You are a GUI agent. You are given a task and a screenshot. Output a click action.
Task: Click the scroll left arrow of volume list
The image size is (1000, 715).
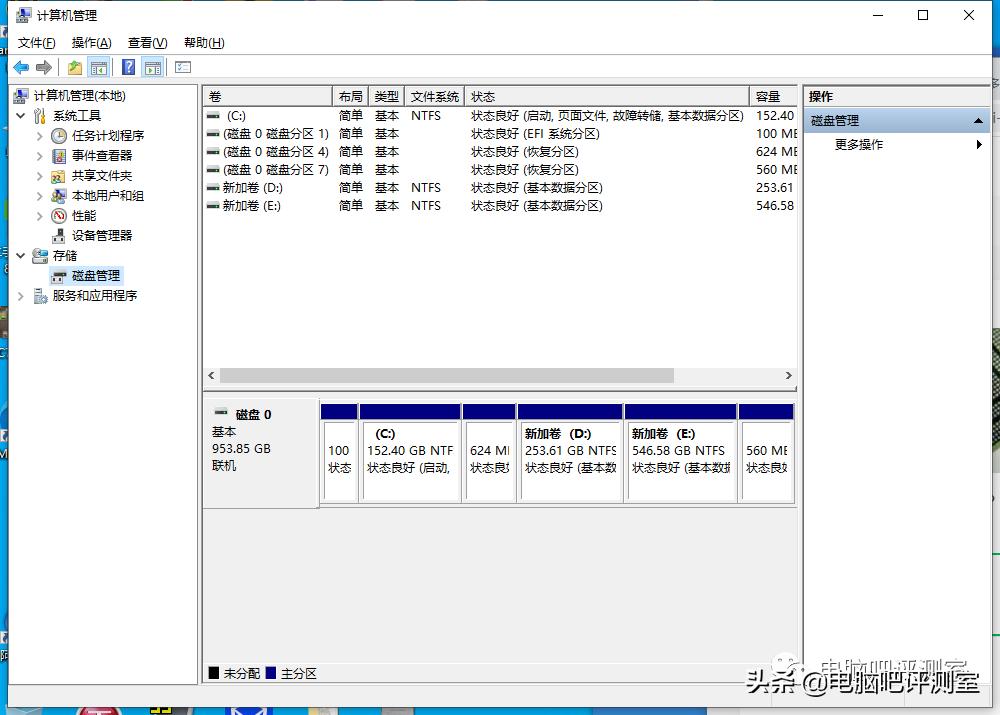[212, 376]
